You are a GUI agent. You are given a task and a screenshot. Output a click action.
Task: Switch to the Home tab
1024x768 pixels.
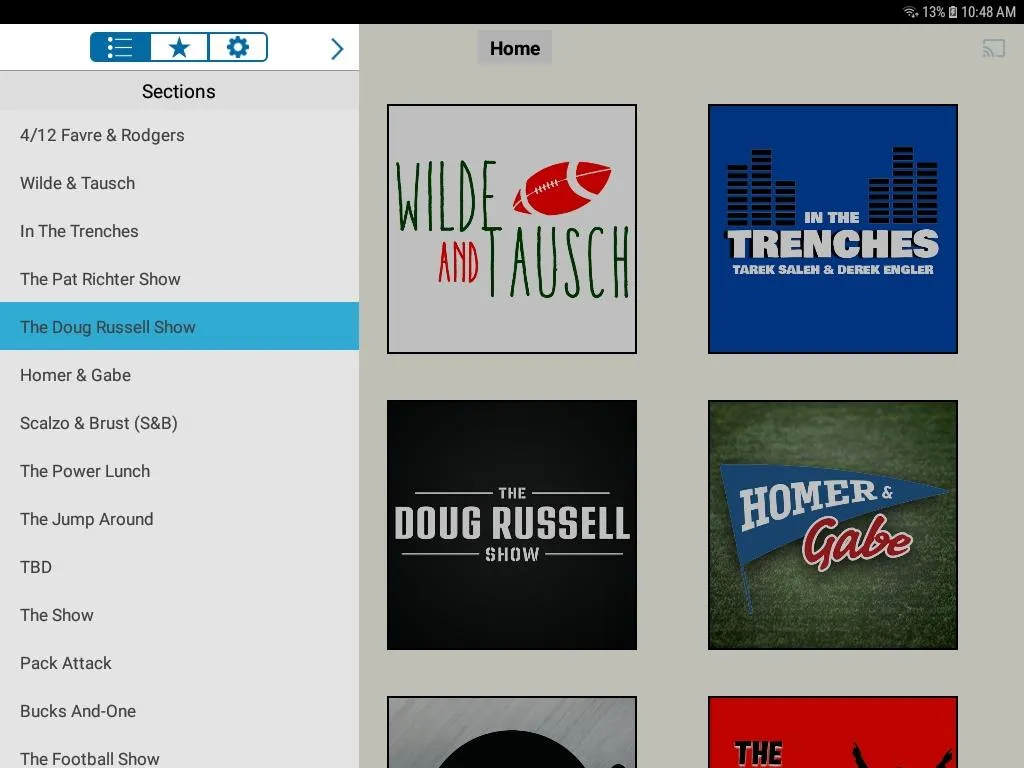click(514, 47)
